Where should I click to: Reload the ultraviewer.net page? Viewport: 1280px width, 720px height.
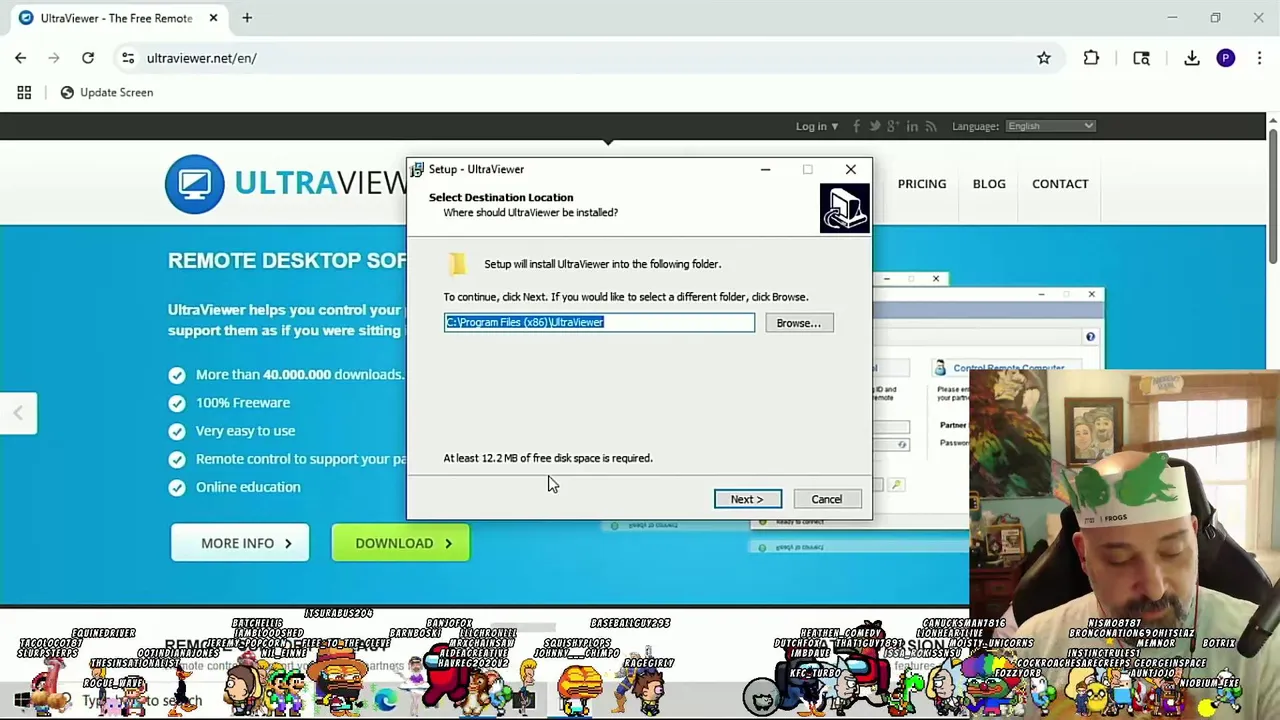pos(88,58)
